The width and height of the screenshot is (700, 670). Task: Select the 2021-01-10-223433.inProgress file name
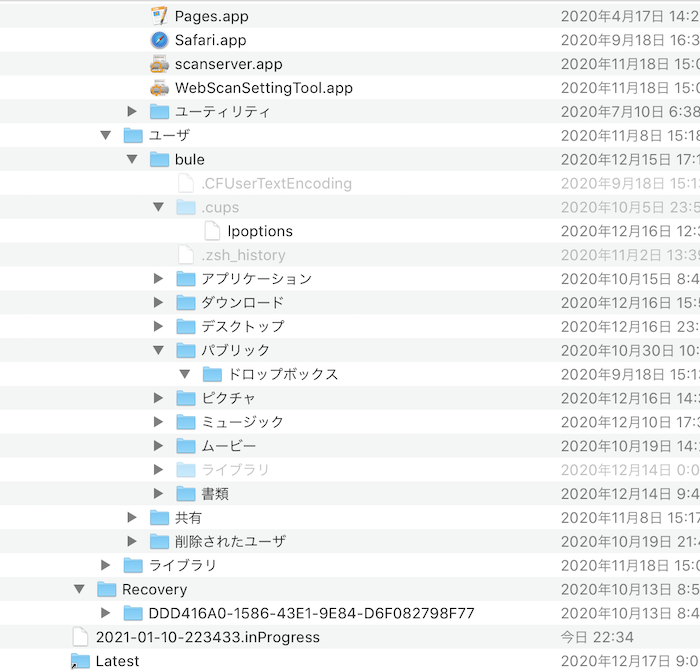[208, 637]
